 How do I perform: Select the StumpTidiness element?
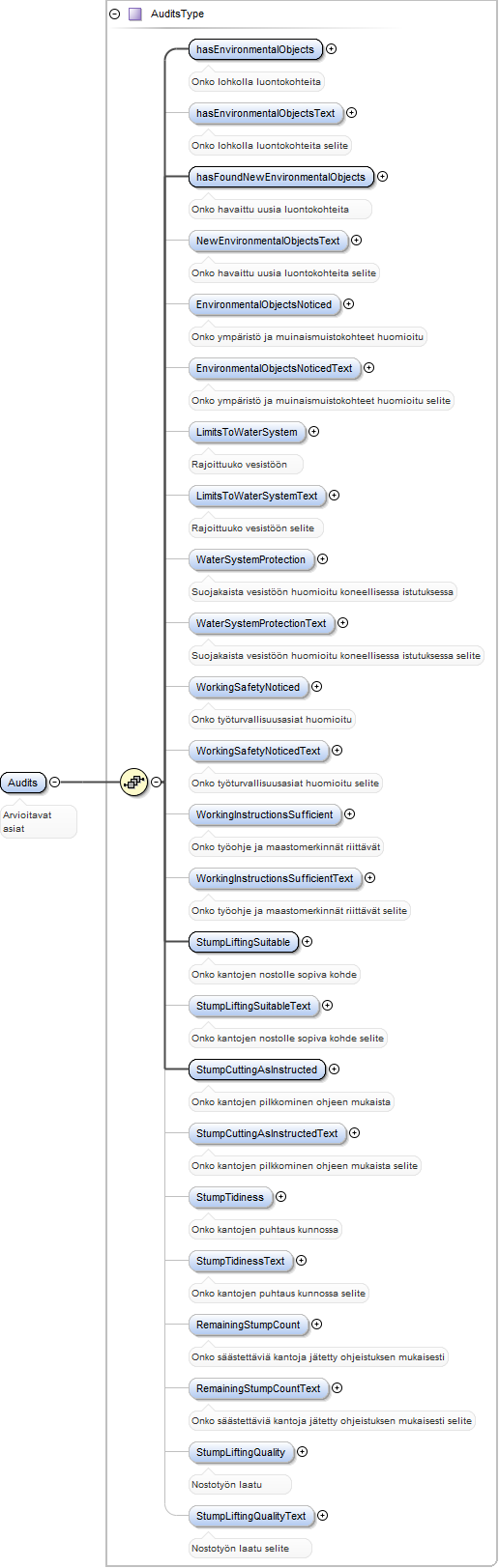230,1197
